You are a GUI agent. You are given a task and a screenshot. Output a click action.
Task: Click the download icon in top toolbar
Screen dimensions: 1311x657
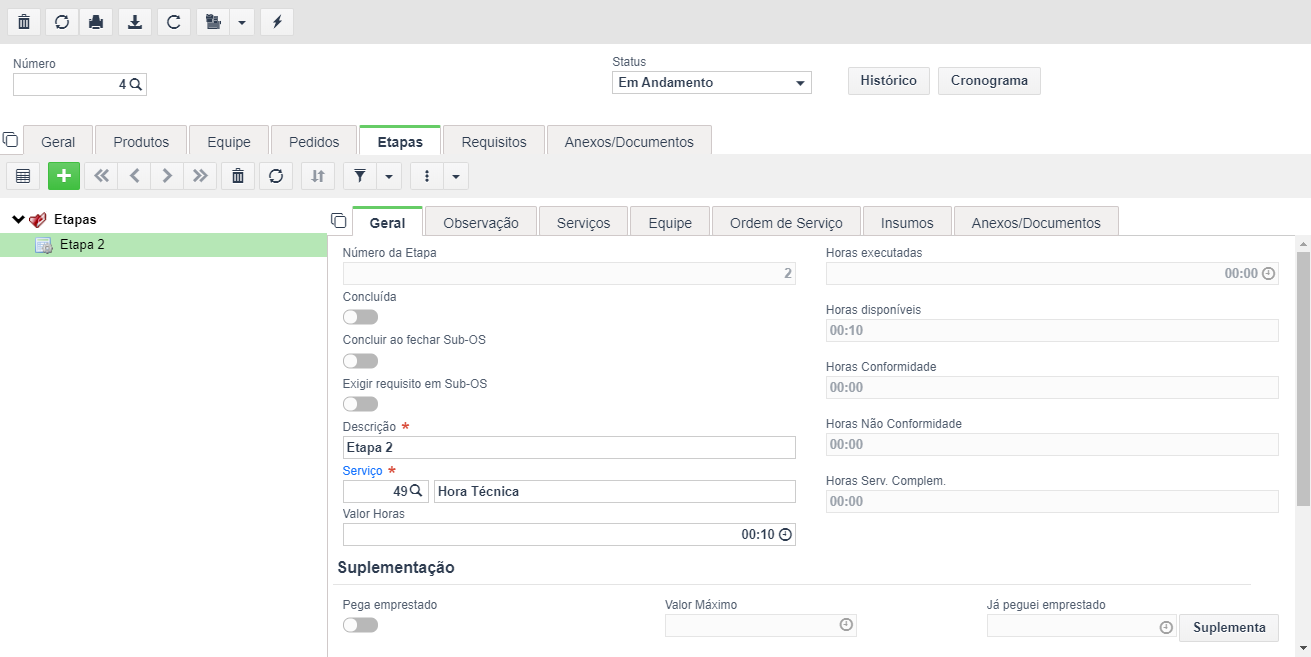point(135,22)
